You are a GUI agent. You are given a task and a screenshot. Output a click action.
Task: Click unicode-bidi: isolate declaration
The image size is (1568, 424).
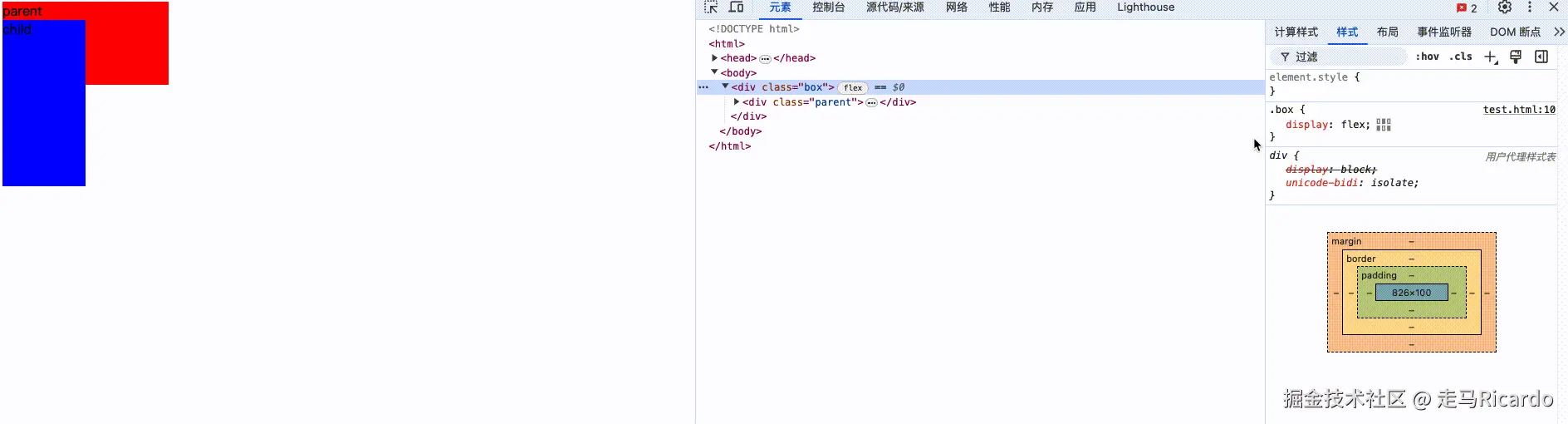1352,183
